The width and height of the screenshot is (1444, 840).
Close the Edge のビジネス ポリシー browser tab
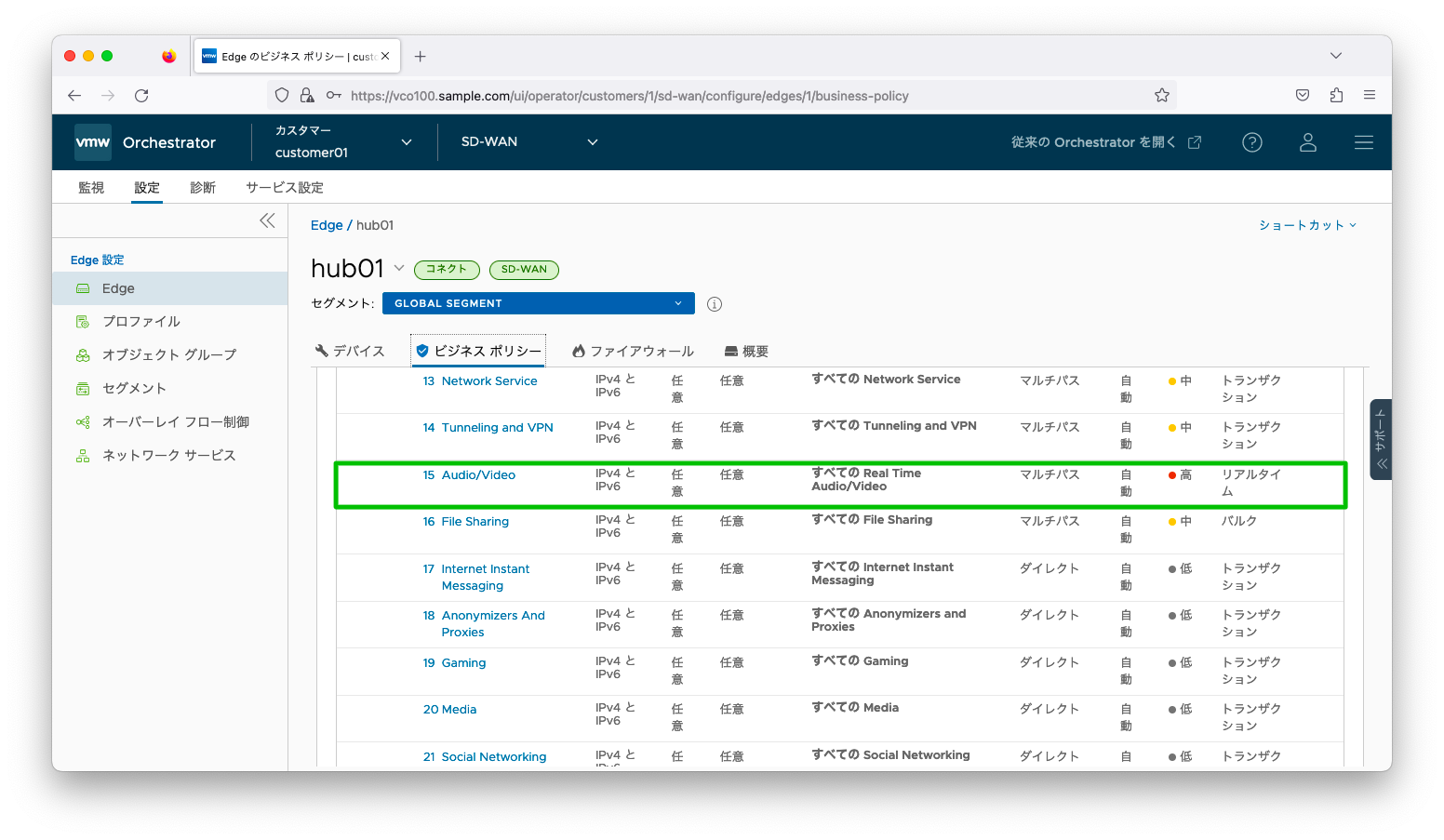click(385, 56)
